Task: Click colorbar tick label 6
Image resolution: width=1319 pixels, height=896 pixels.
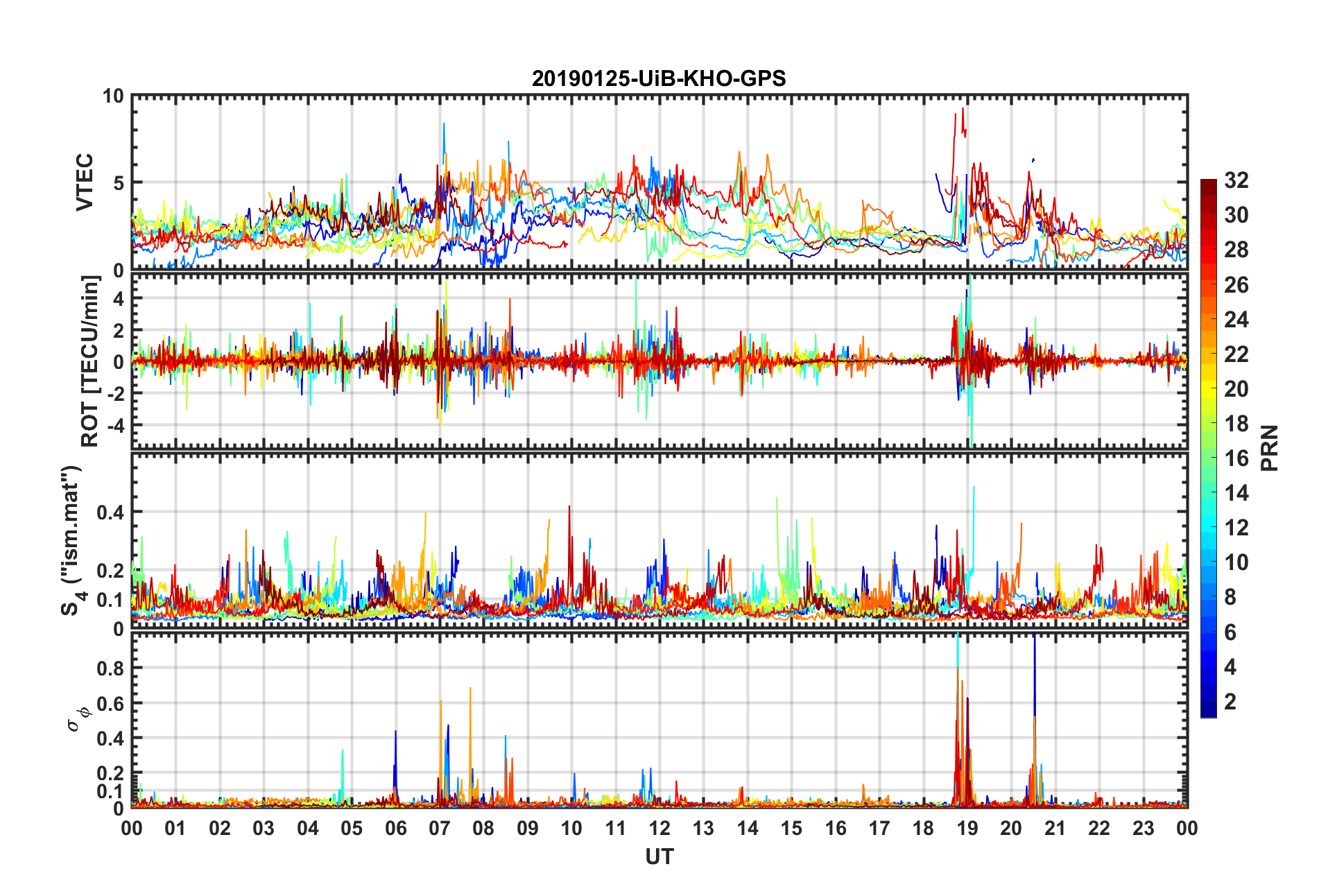Action: 1230,632
